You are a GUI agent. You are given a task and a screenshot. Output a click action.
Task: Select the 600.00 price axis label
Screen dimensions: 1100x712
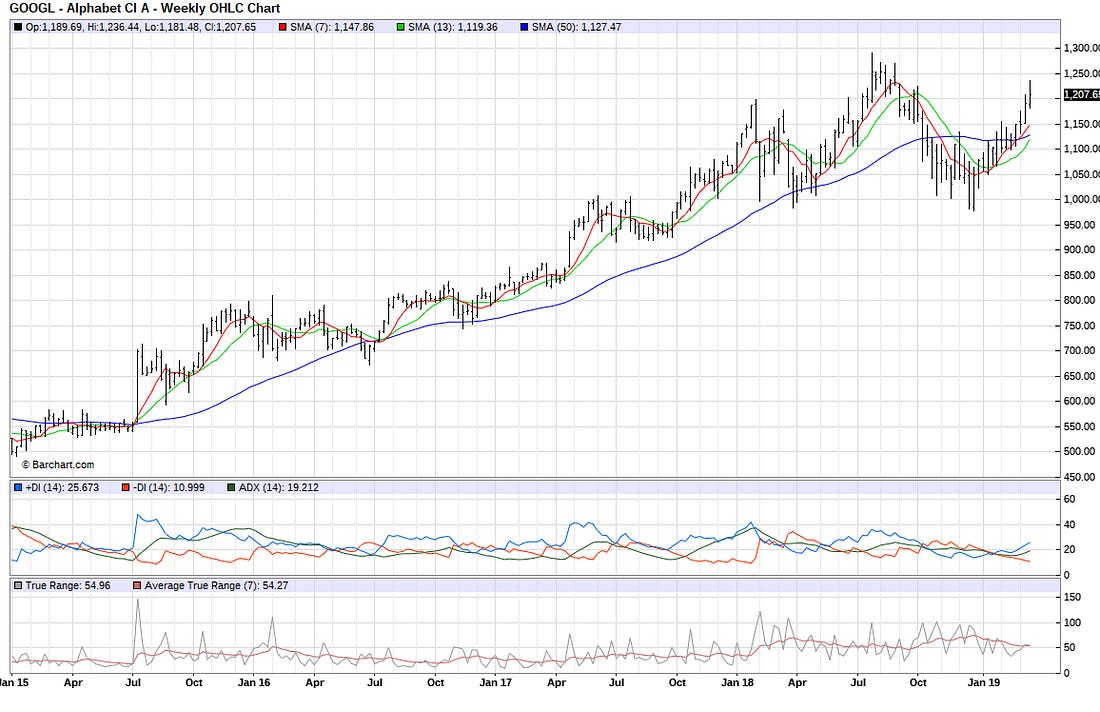pos(1080,401)
